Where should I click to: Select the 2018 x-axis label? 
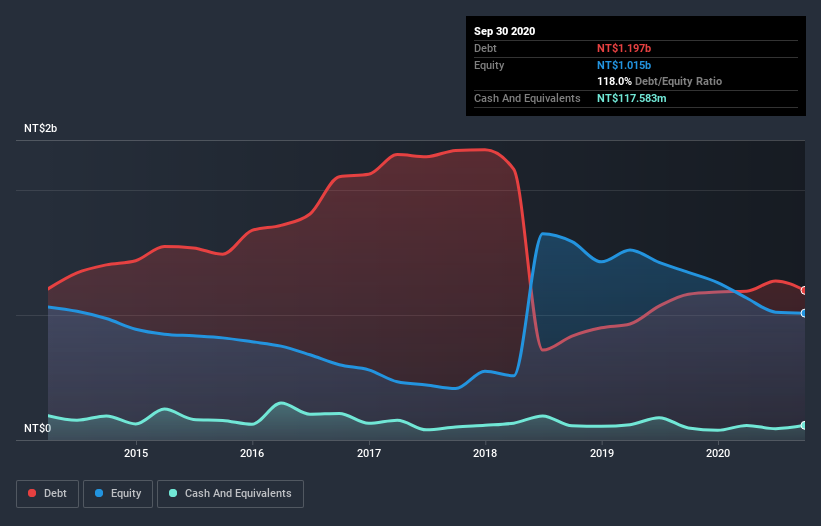(x=485, y=453)
